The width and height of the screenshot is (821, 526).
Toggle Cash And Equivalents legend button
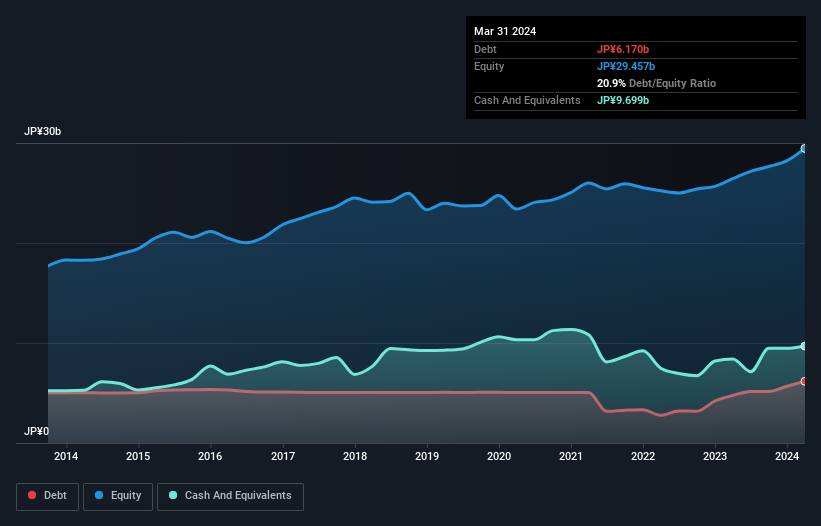[x=230, y=495]
